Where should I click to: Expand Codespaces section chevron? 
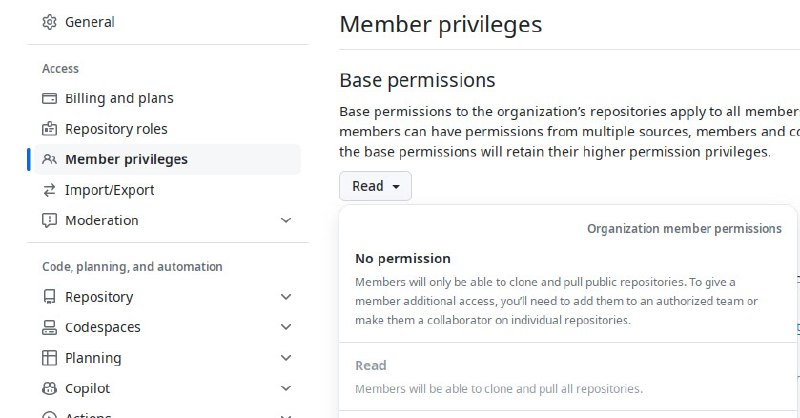coord(286,327)
